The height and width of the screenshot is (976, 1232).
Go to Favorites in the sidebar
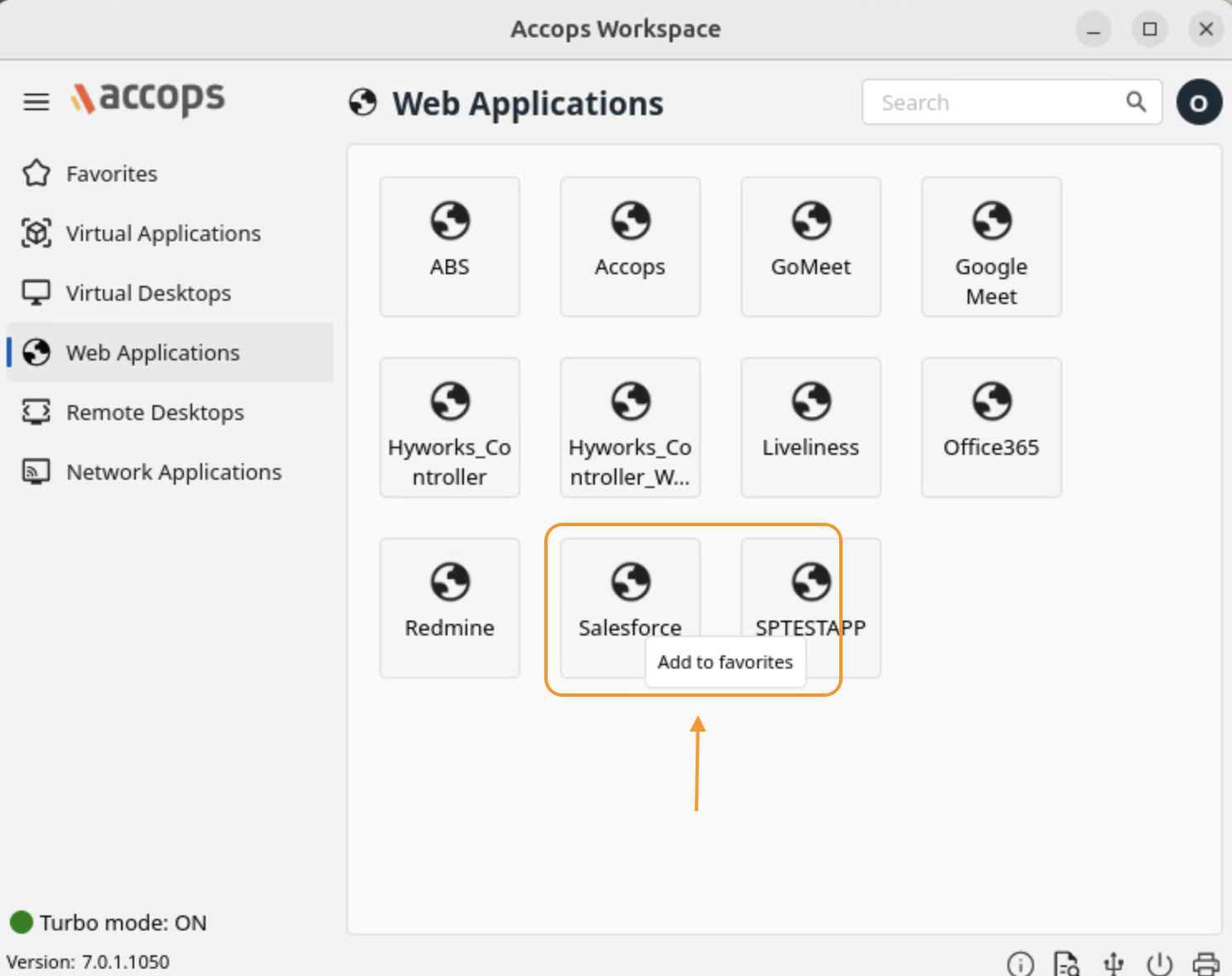click(x=112, y=174)
